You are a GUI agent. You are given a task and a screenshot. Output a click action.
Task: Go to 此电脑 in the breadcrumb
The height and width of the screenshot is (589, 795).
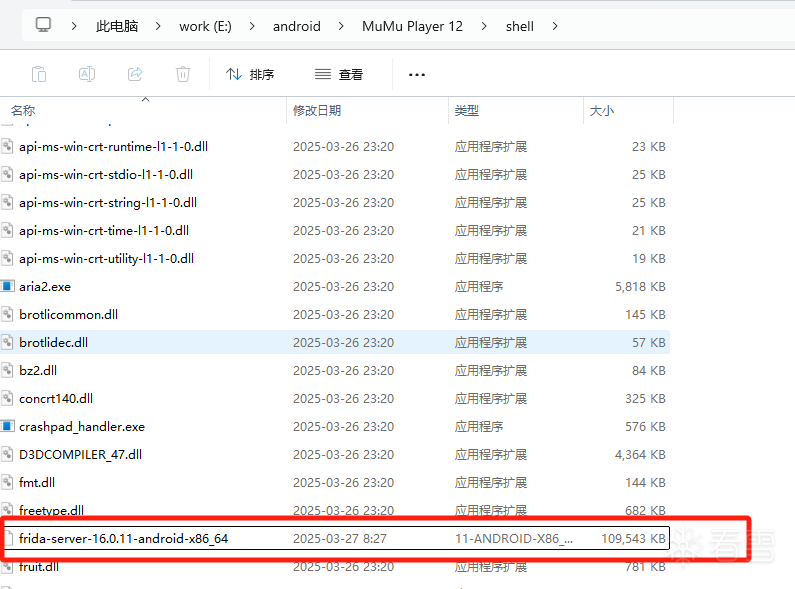click(x=117, y=26)
